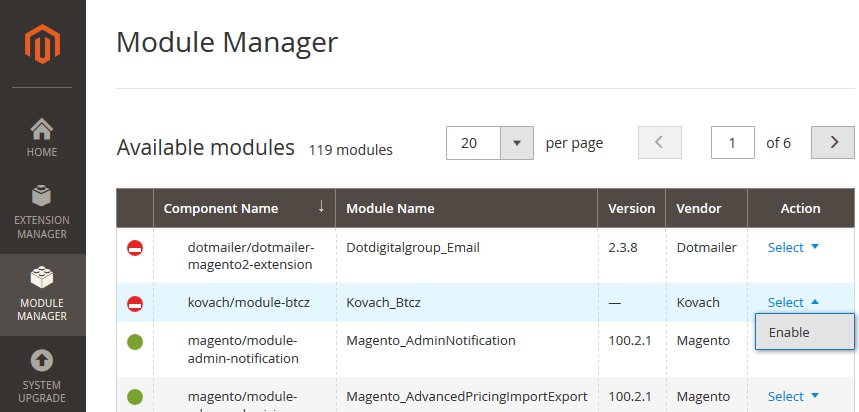Click the Action column header

(x=800, y=209)
